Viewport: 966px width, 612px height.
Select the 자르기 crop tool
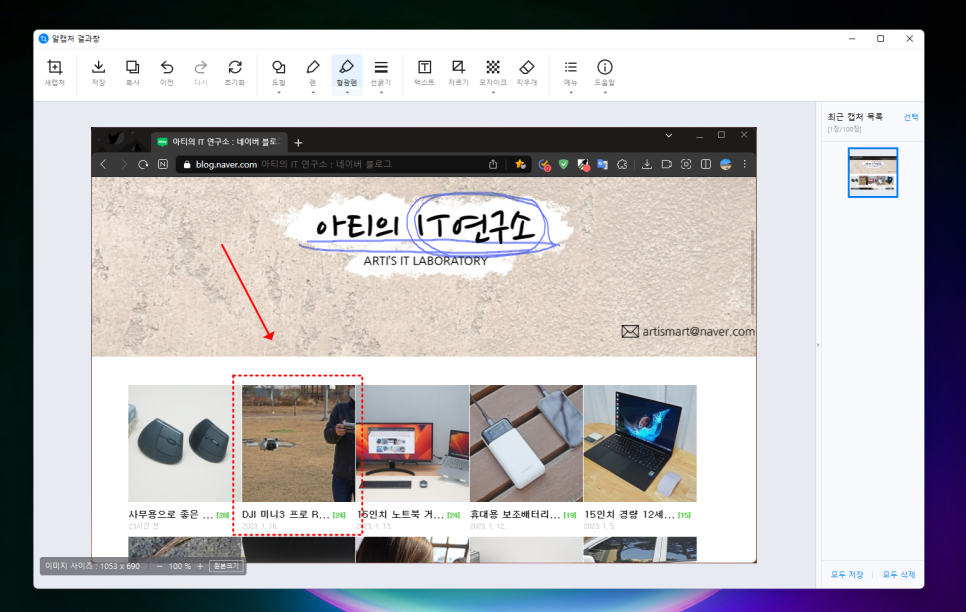[x=458, y=72]
